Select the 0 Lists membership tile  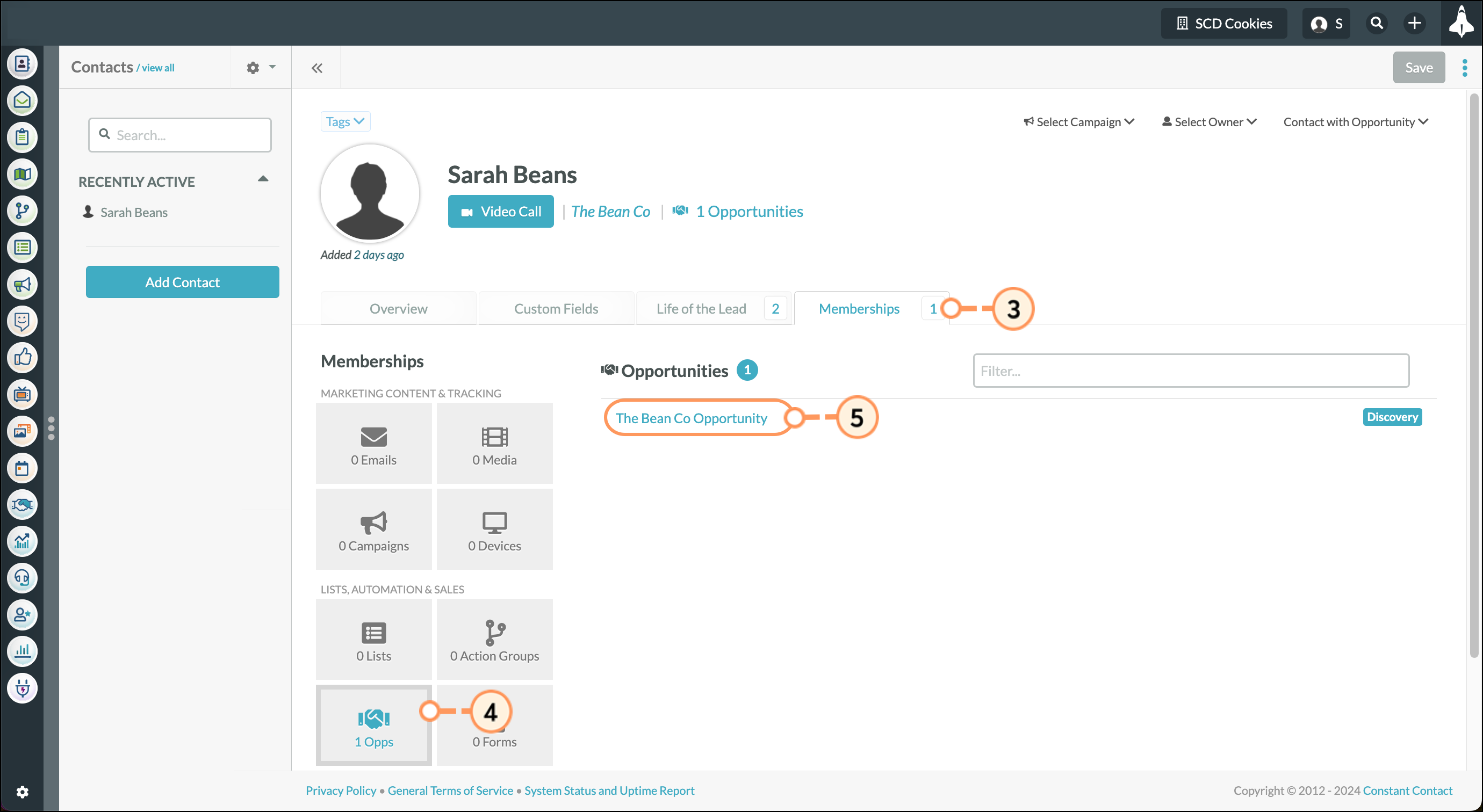coord(373,640)
